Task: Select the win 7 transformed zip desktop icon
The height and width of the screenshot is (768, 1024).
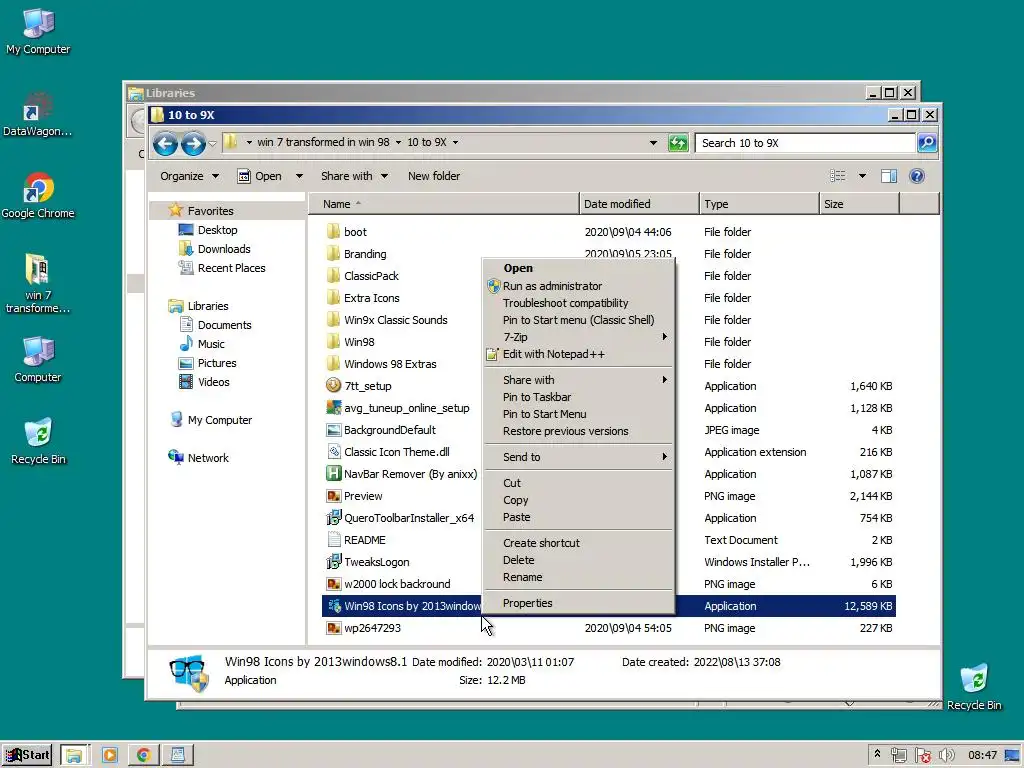Action: [x=37, y=283]
